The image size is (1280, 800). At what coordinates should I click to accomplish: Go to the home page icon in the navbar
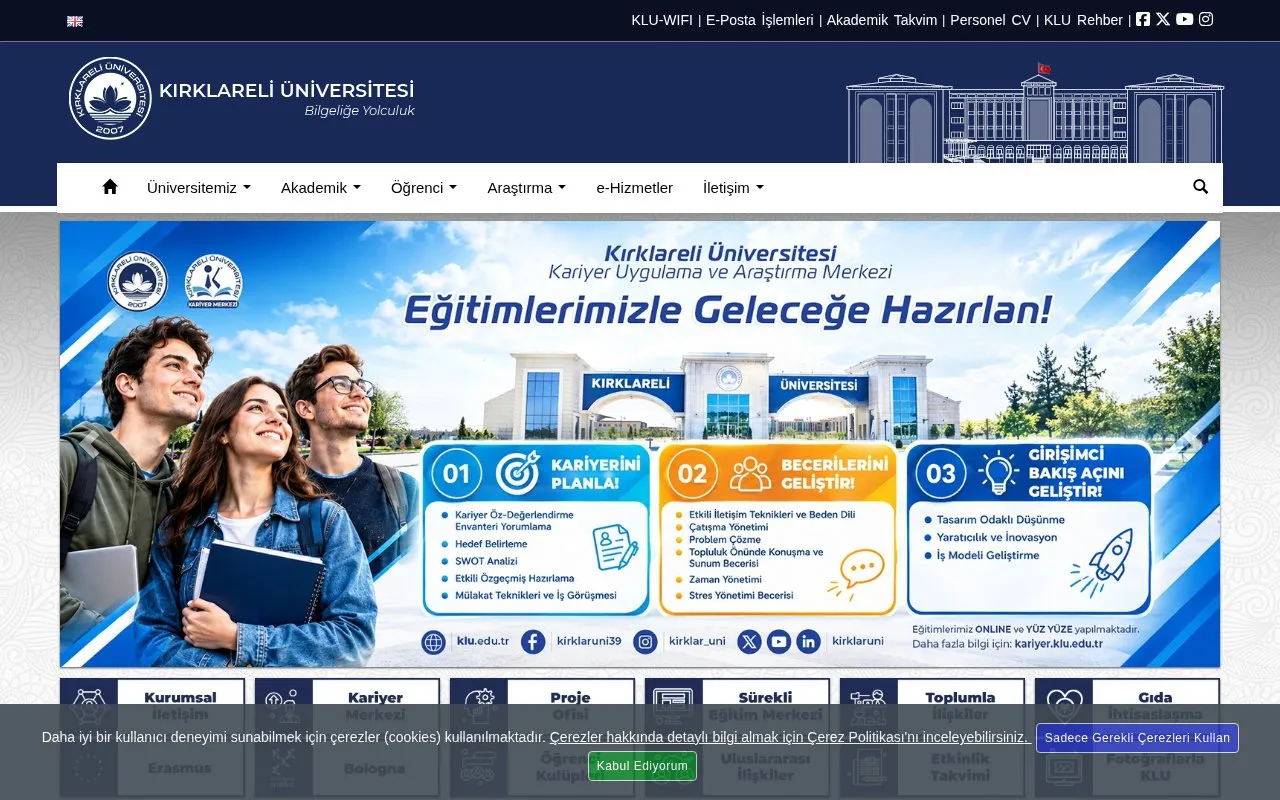click(110, 187)
